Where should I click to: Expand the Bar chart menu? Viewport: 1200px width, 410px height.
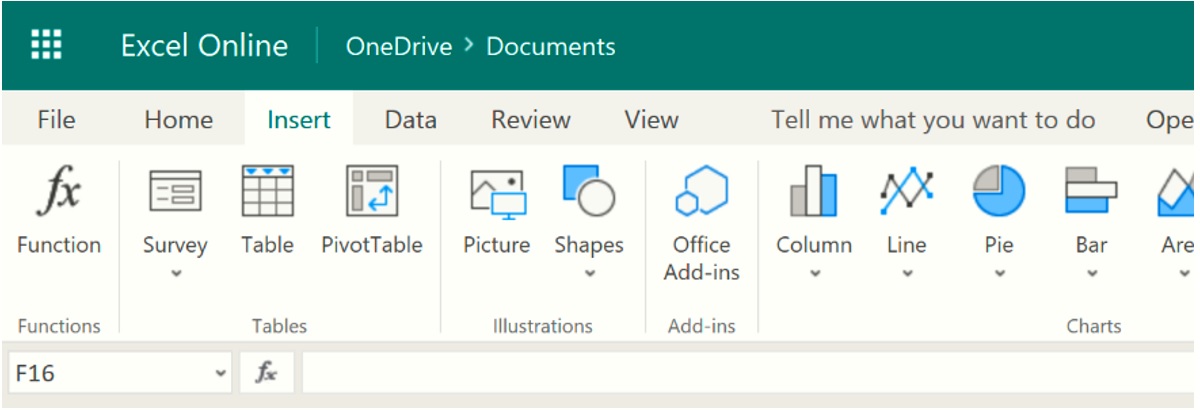click(1091, 273)
